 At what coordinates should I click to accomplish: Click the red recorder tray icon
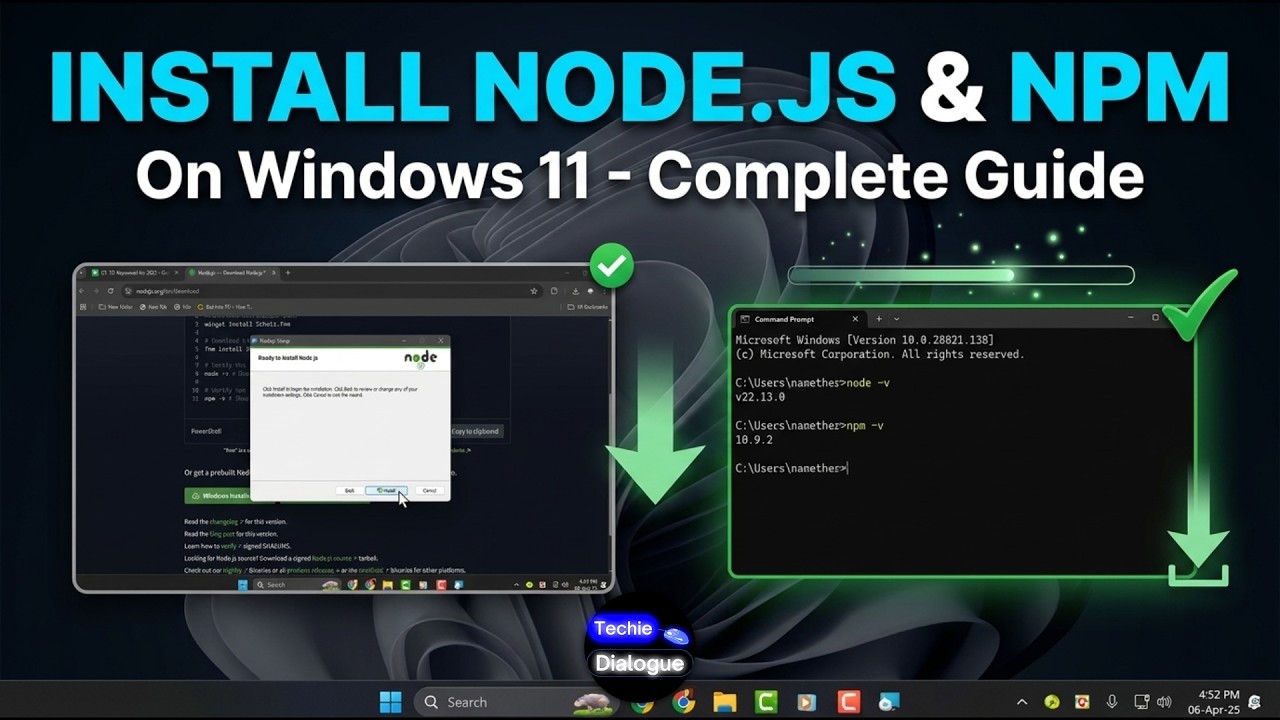1081,702
